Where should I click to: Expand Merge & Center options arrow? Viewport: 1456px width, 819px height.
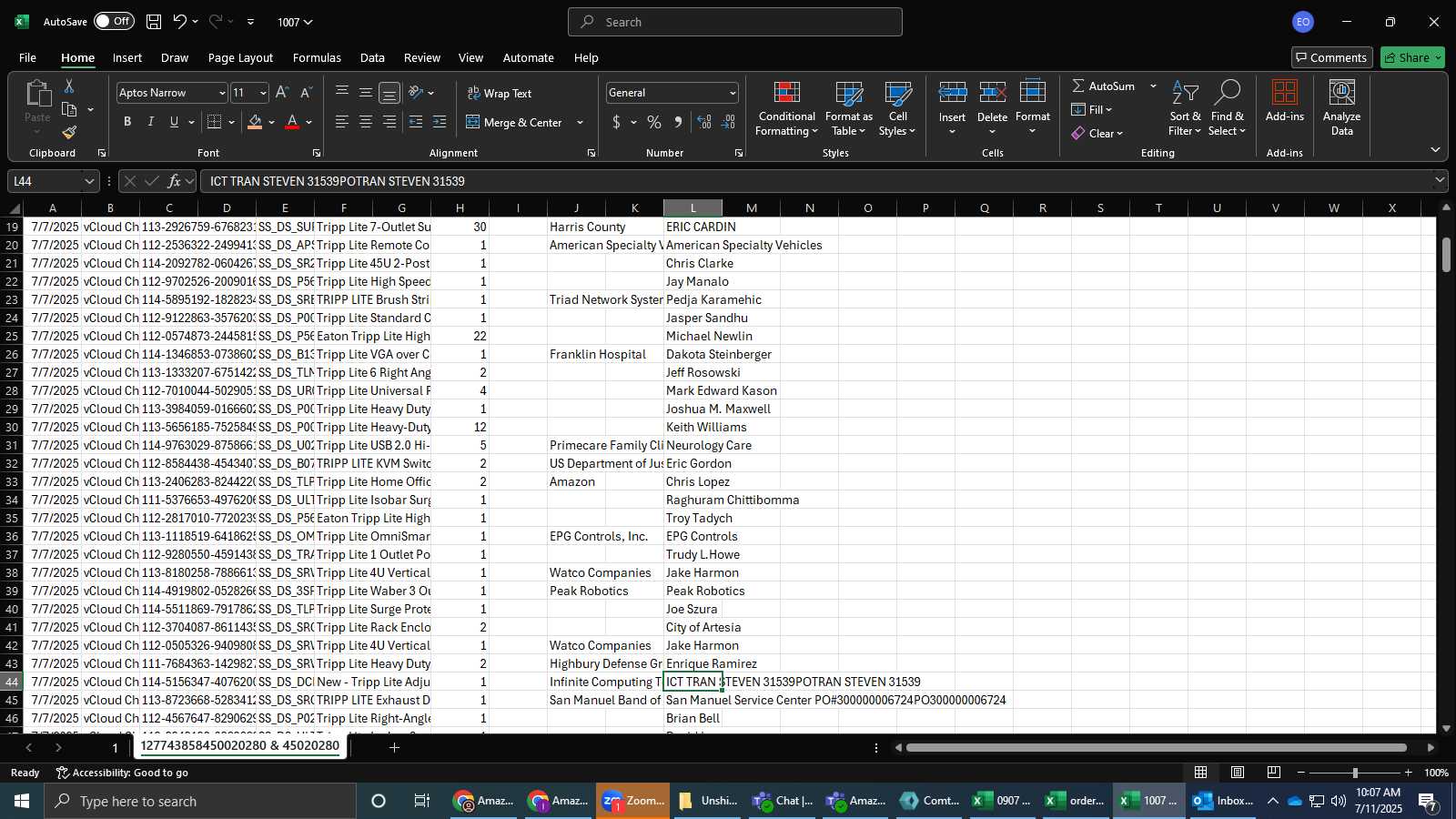coord(580,122)
